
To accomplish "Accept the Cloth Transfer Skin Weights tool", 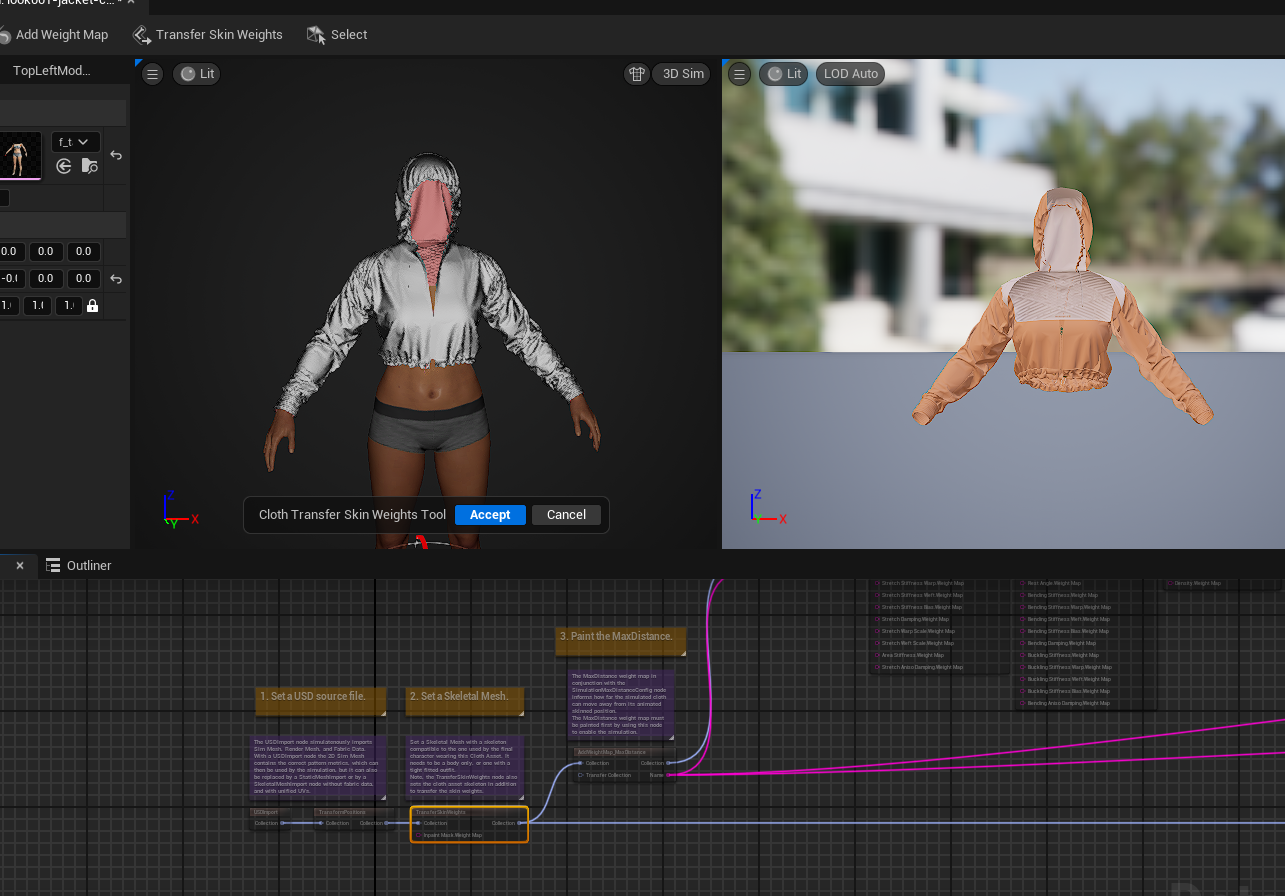I will click(x=490, y=515).
